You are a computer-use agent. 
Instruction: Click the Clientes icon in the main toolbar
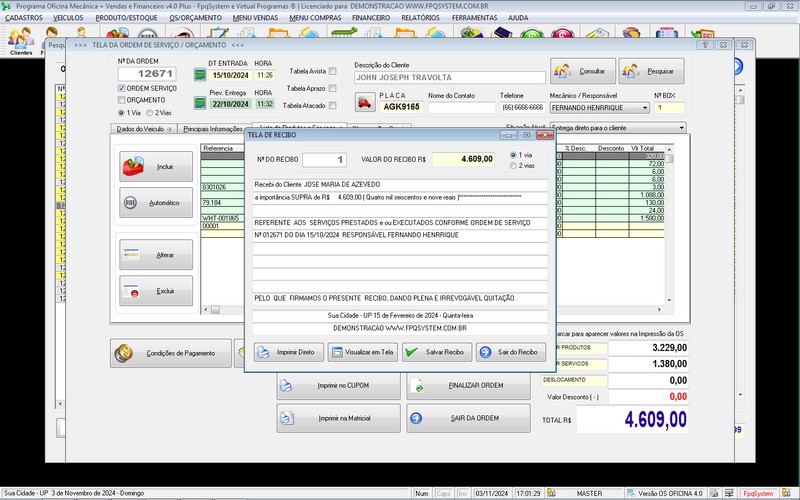[20, 40]
